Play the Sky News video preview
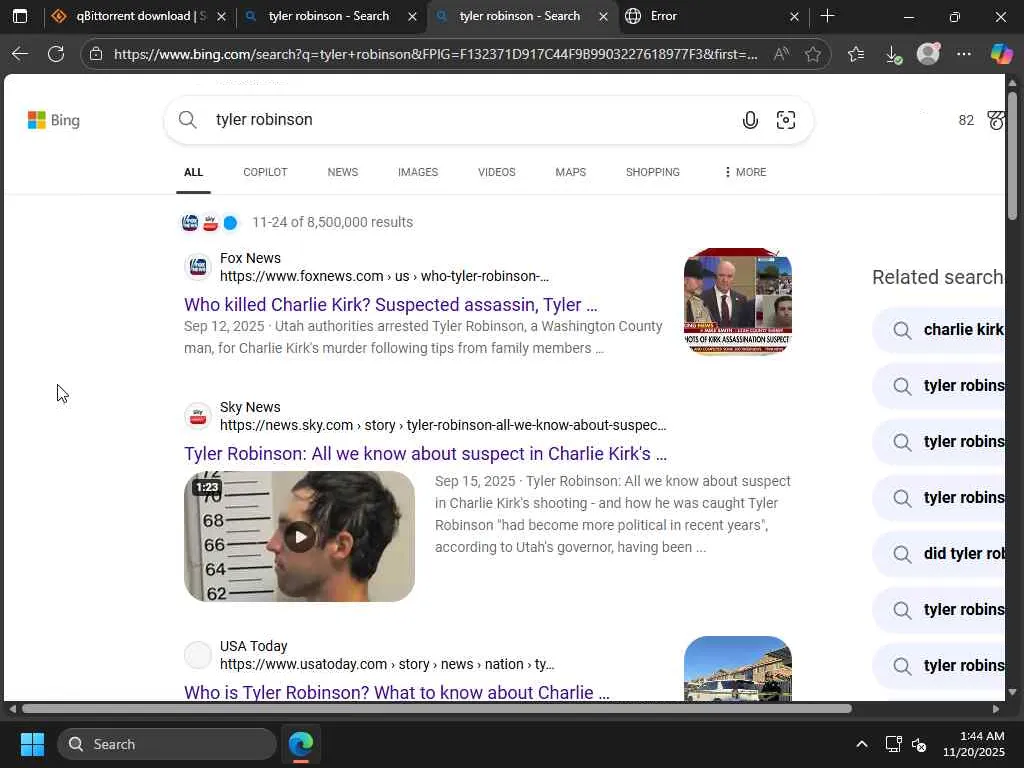1024x768 pixels. click(x=300, y=537)
